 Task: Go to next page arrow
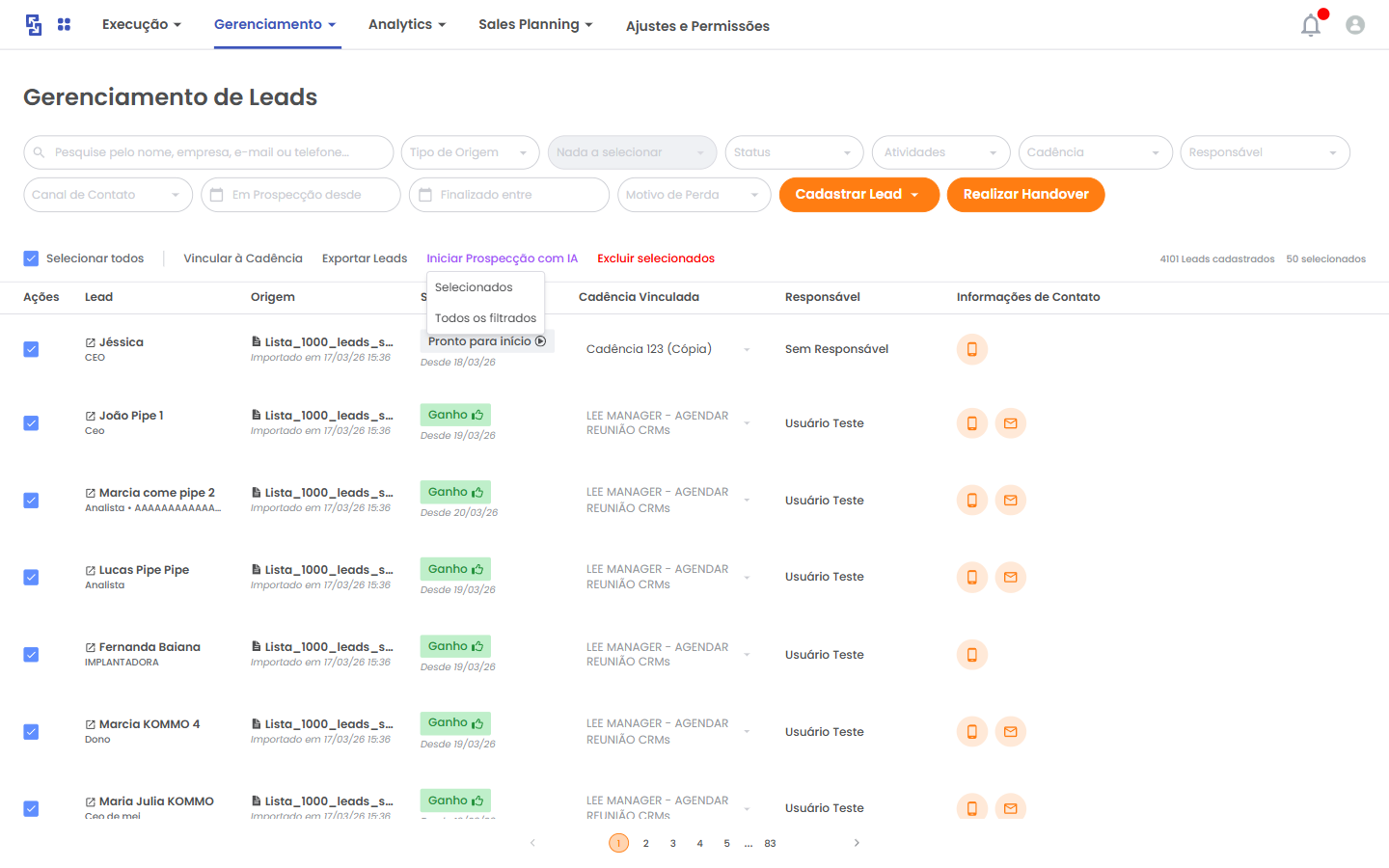click(857, 843)
